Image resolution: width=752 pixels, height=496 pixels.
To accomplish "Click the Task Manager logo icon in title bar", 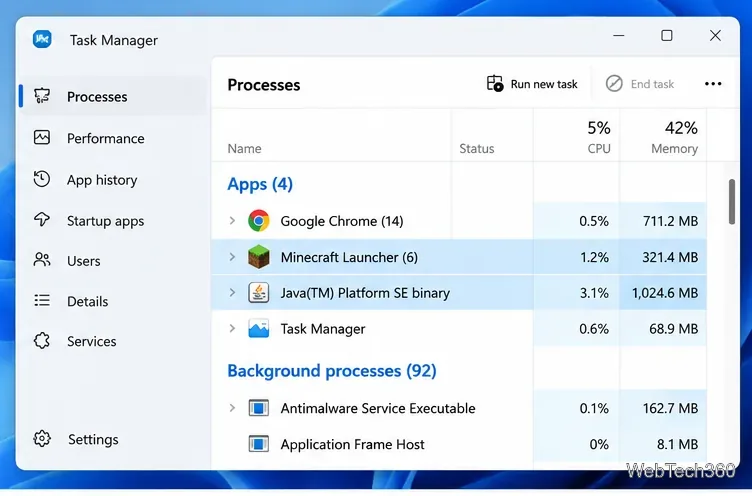I will [42, 39].
